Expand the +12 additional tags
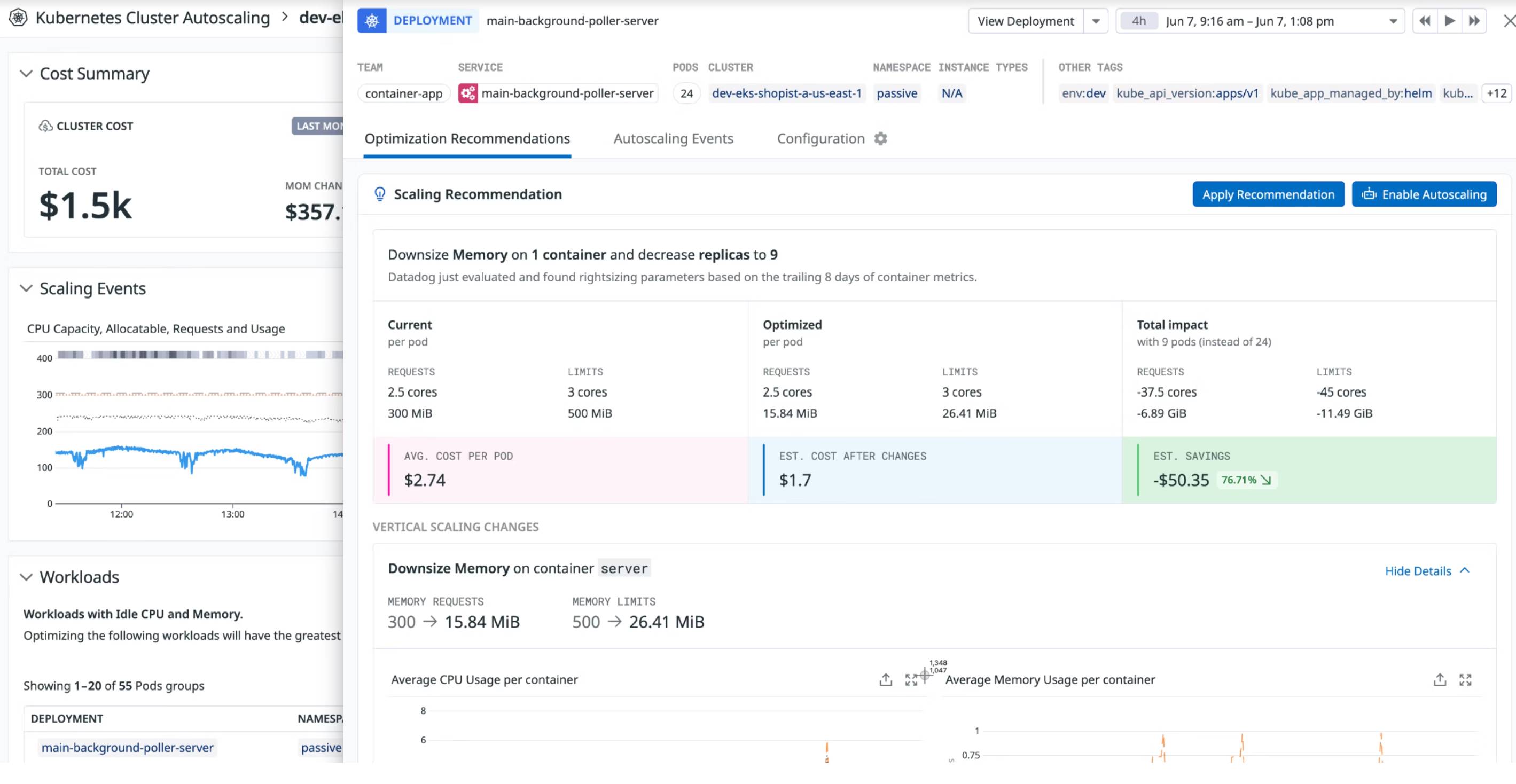The height and width of the screenshot is (784, 1516). pyautogui.click(x=1497, y=93)
